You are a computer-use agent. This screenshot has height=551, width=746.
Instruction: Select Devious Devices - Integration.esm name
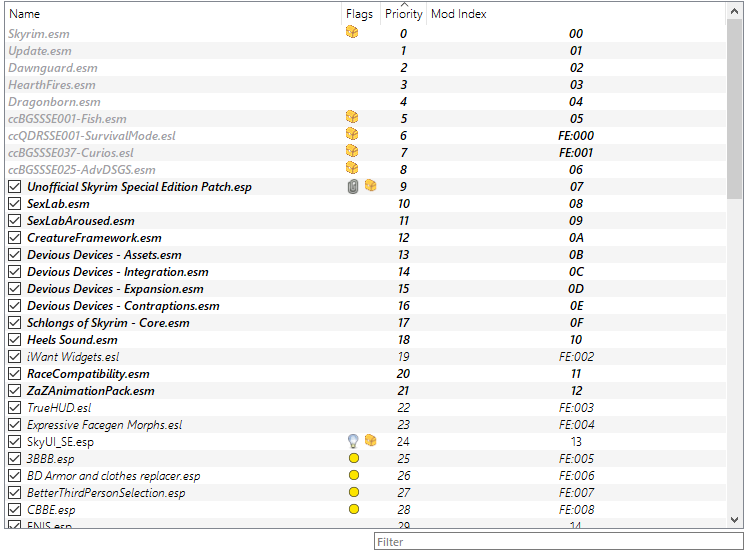(x=118, y=272)
